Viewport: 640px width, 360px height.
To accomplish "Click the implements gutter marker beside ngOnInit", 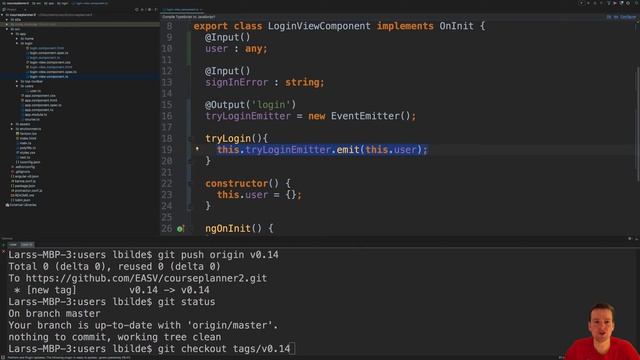I will pos(180,229).
